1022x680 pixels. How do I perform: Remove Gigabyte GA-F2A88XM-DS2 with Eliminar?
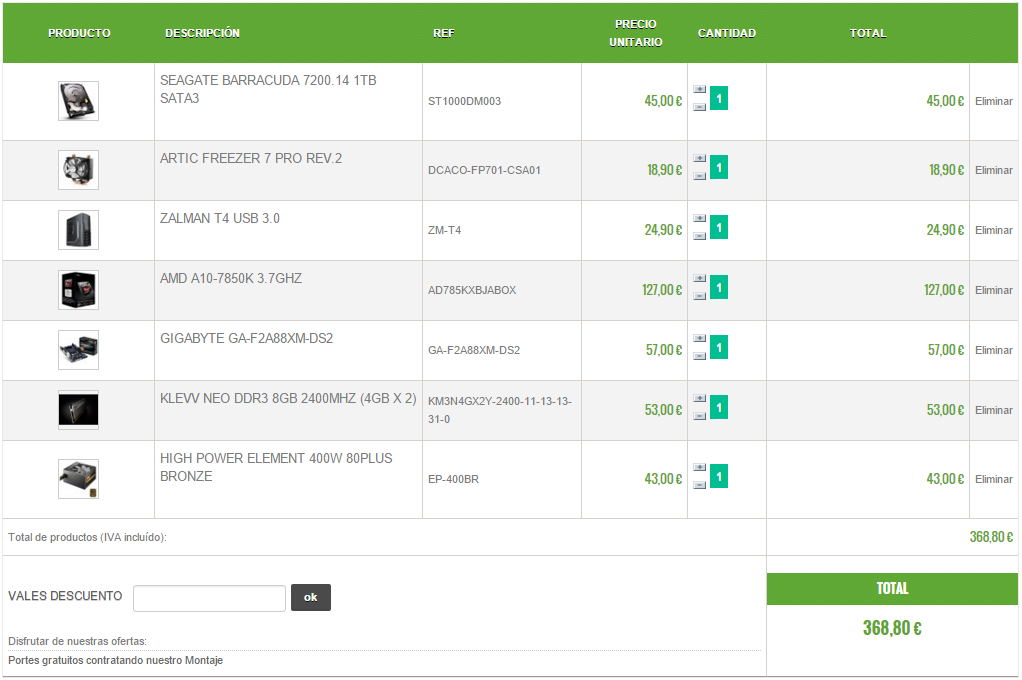993,350
